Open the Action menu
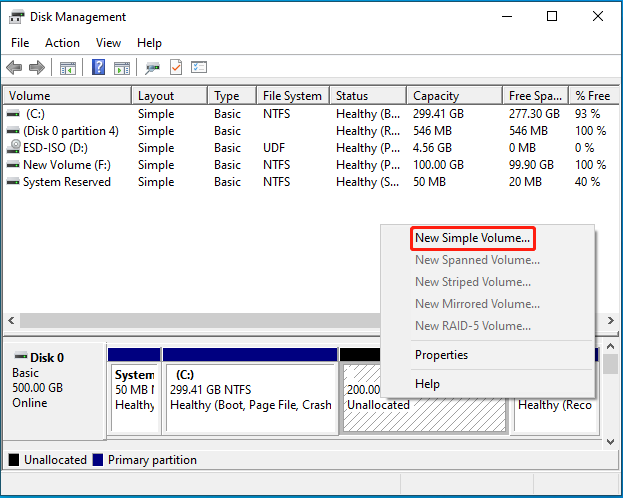This screenshot has height=498, width=623. point(62,43)
